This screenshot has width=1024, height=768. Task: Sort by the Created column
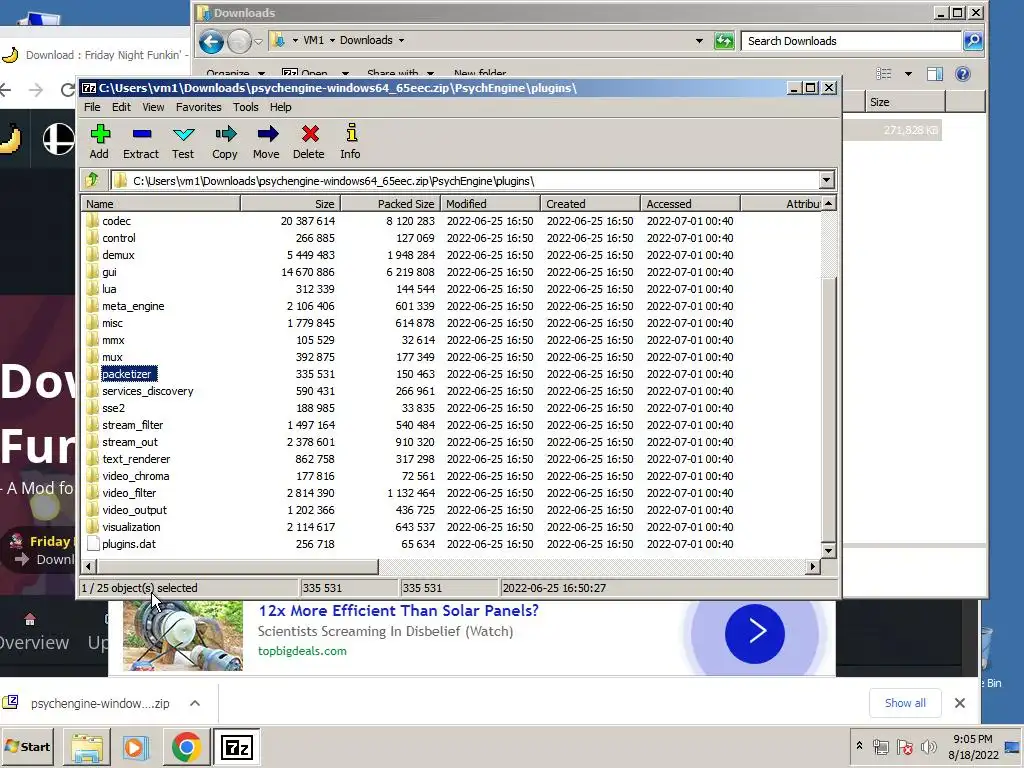pos(590,204)
